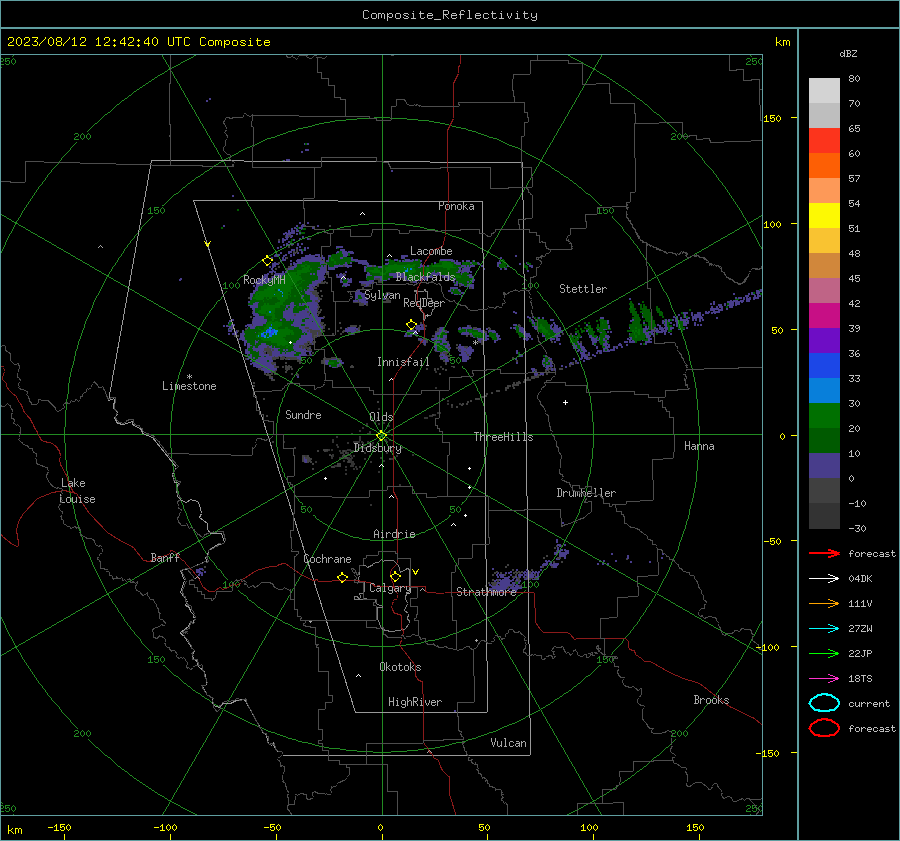900x841 pixels.
Task: Click the yellow radar site marker at Didsbury
Action: (x=382, y=436)
